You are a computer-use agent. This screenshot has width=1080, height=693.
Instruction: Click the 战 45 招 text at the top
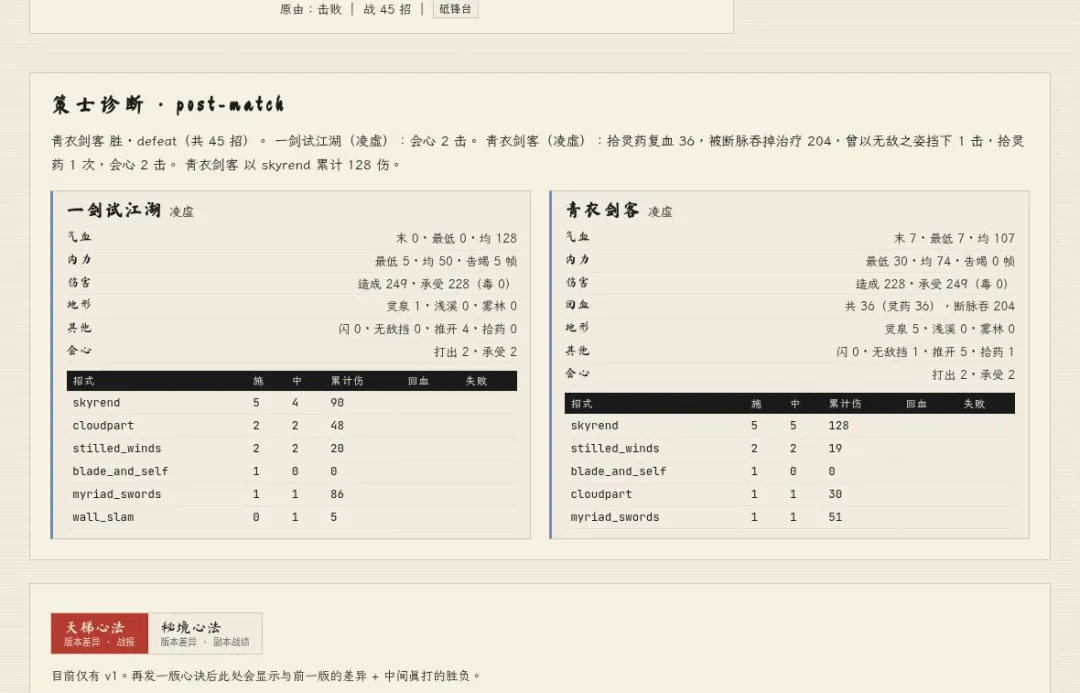pyautogui.click(x=387, y=10)
